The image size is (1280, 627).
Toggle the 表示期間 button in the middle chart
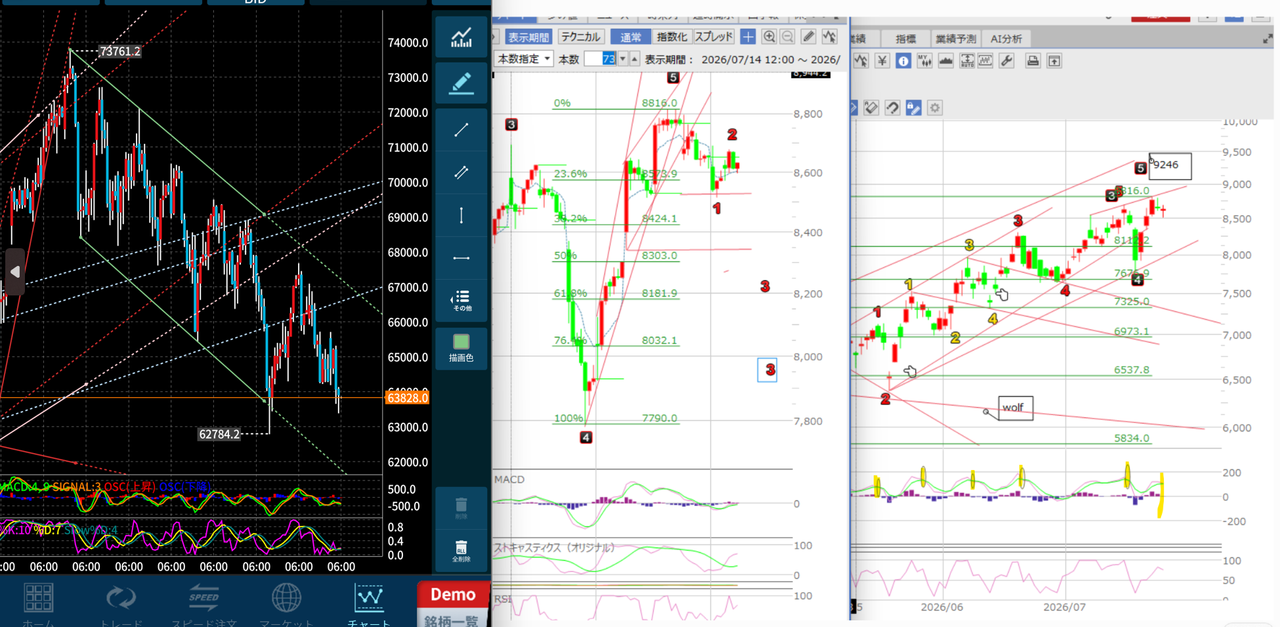pyautogui.click(x=528, y=37)
